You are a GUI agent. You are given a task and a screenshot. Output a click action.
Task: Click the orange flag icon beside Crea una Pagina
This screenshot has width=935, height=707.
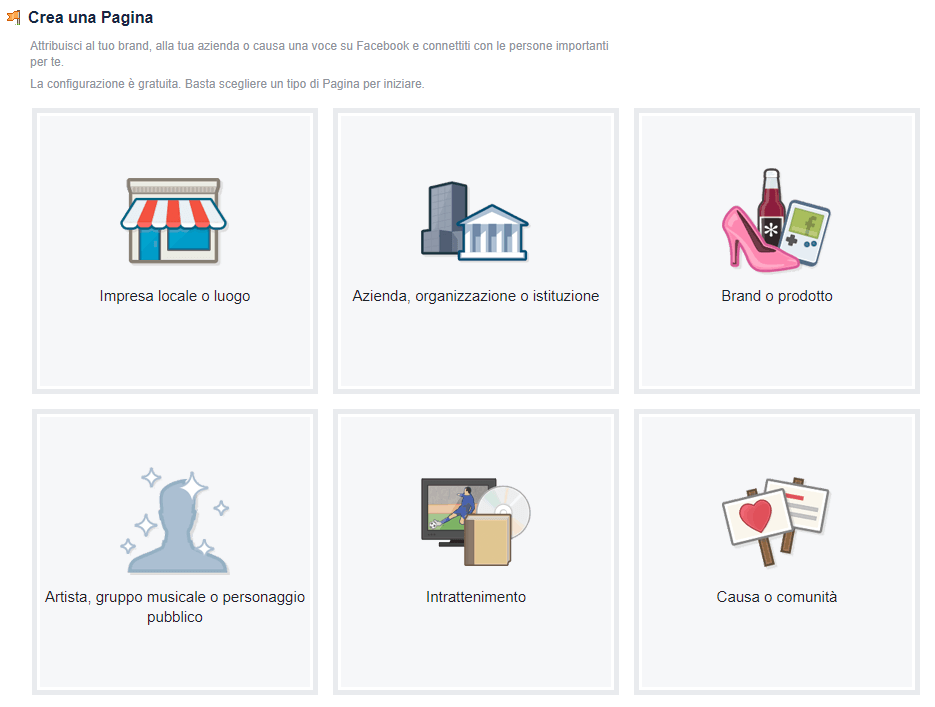pyautogui.click(x=13, y=18)
